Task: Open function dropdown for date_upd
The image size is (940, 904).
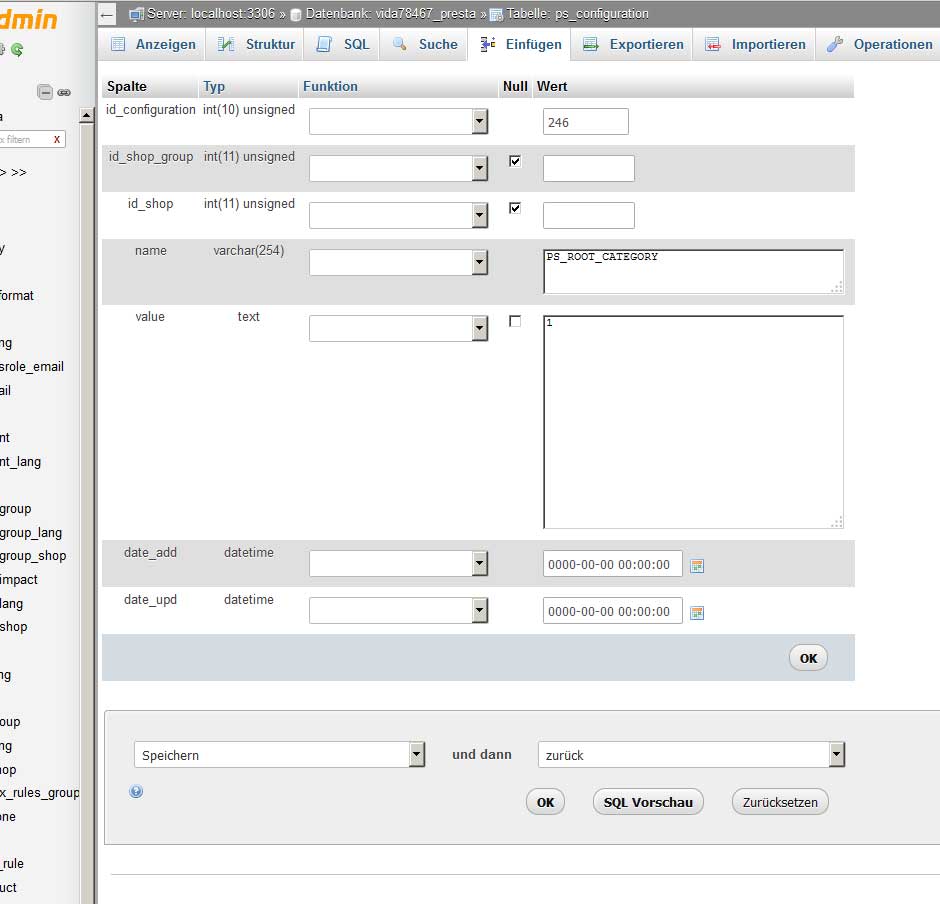Action: tap(399, 611)
